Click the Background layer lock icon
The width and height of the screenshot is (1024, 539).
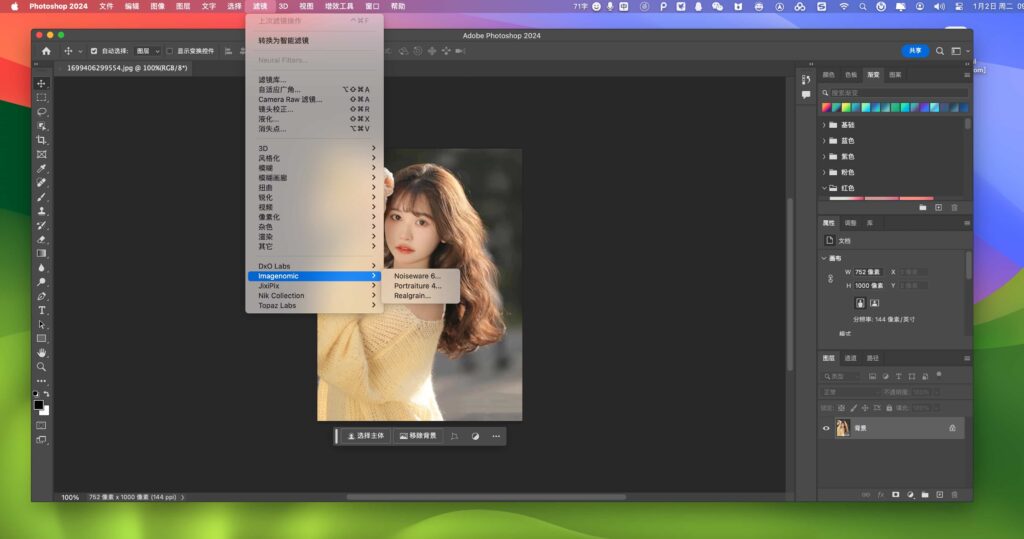click(x=952, y=428)
